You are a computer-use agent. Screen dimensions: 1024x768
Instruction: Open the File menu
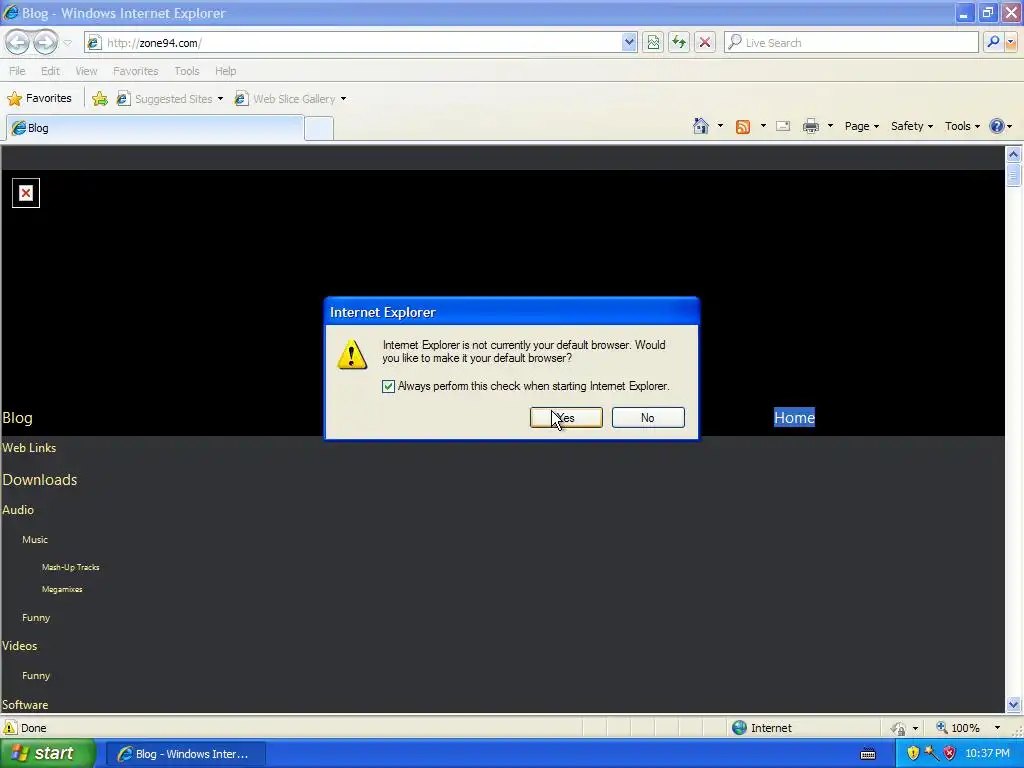tap(17, 71)
